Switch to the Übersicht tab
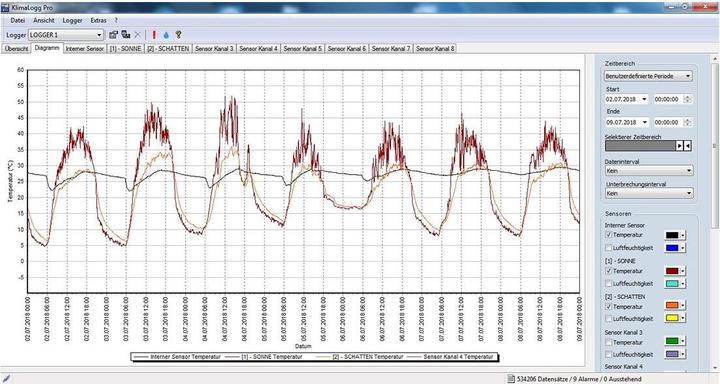 coord(17,48)
